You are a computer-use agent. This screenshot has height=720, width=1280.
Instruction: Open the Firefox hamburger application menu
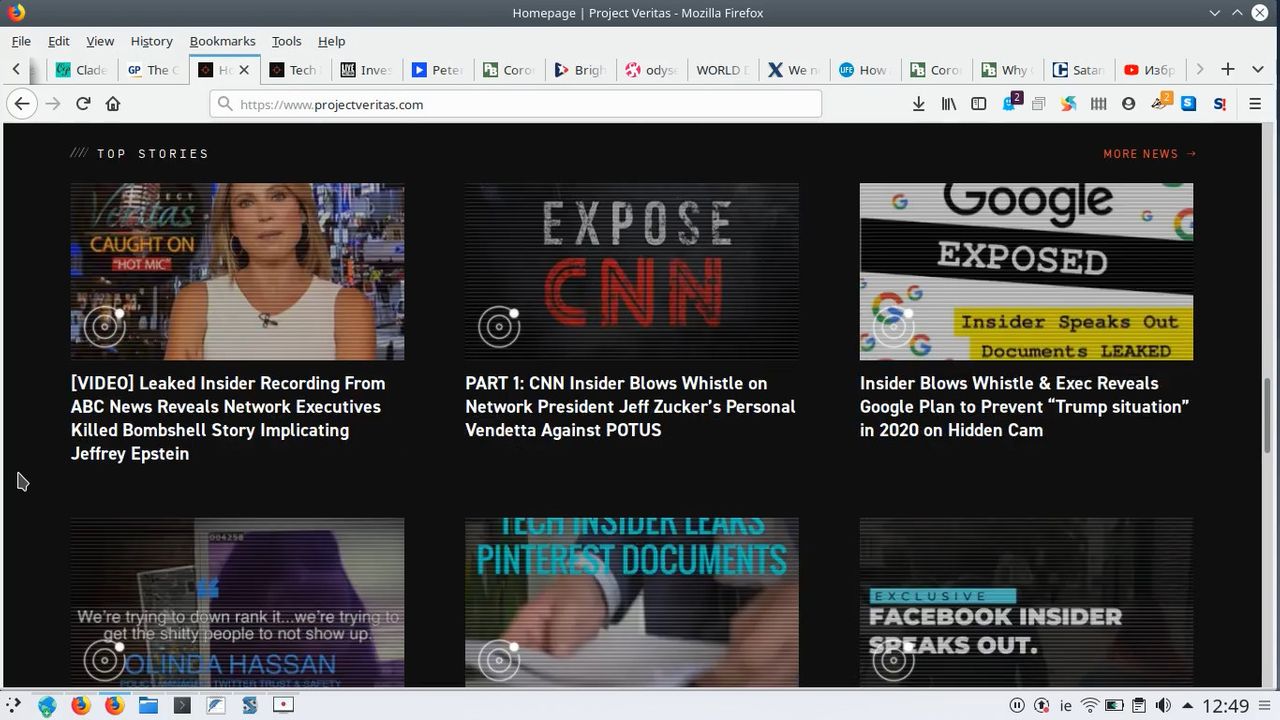pos(1255,104)
